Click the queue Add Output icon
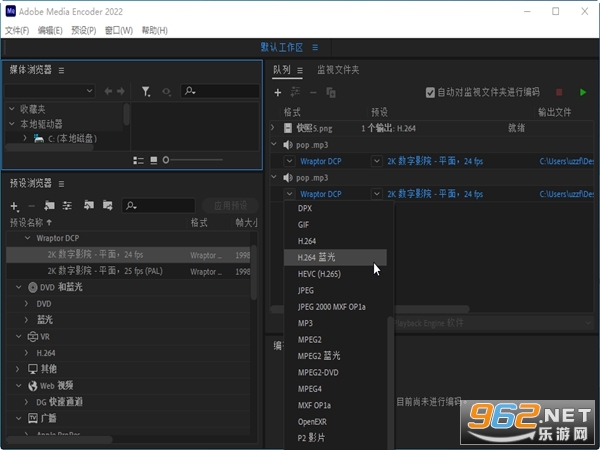The height and width of the screenshot is (450, 600). 295,92
